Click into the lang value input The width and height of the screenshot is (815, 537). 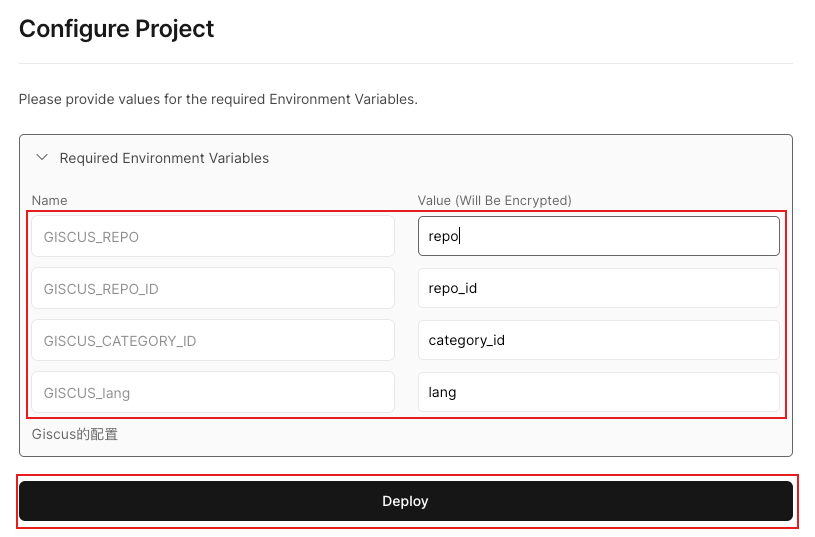598,393
